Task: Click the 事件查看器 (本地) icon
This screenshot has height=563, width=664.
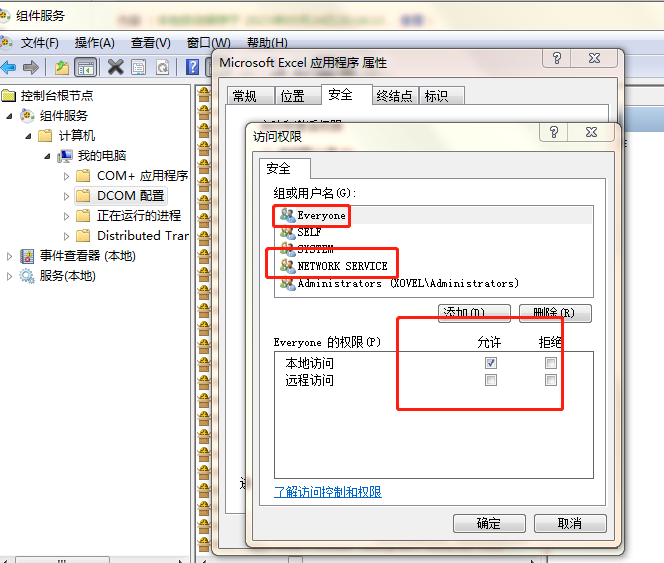Action: click(x=28, y=256)
